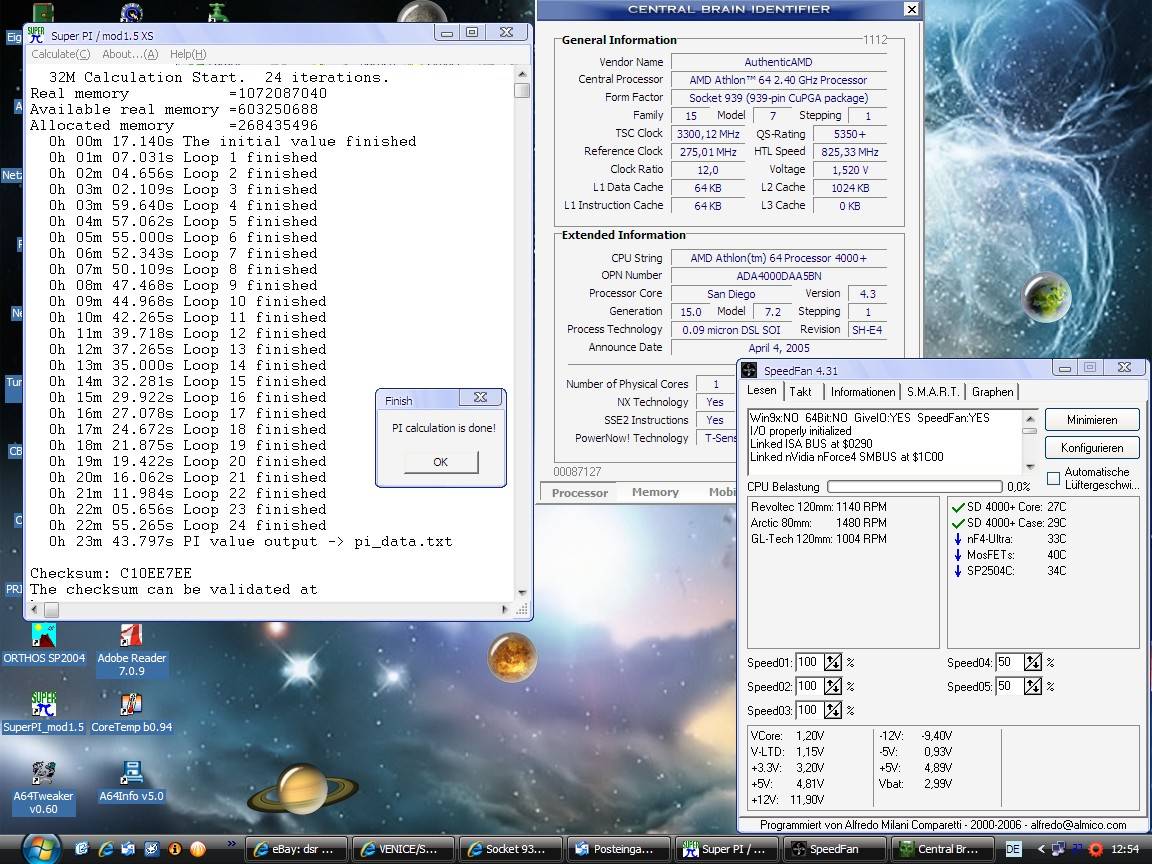Click the Central Br... taskbar button
Viewport: 1152px width, 864px height.
click(x=943, y=849)
